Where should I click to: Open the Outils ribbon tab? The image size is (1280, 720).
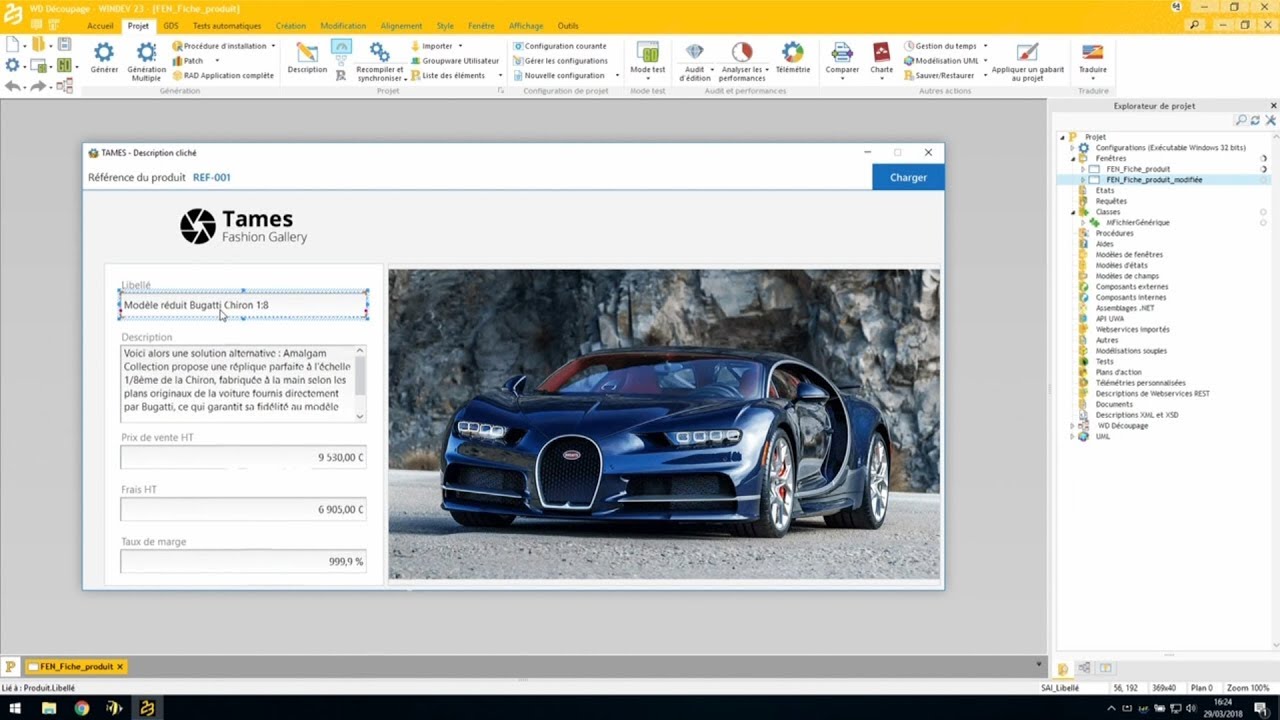click(568, 26)
